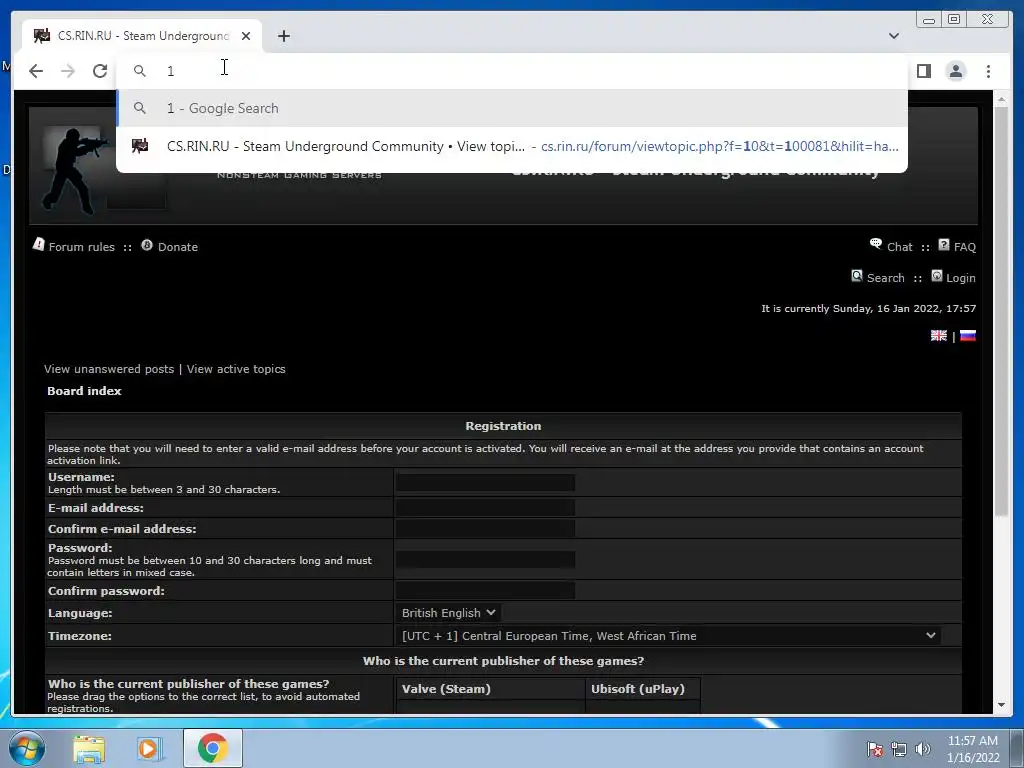Open the Donate link
The height and width of the screenshot is (768, 1024).
point(178,247)
